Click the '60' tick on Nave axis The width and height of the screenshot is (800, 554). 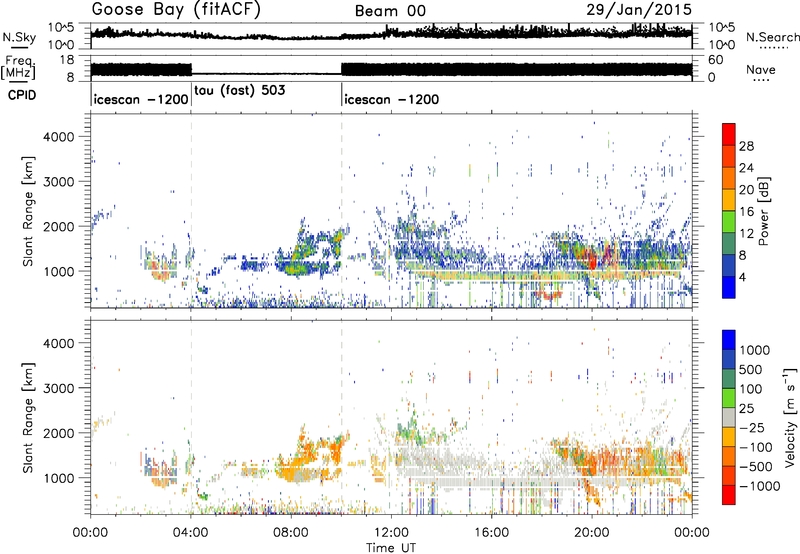tap(715, 60)
